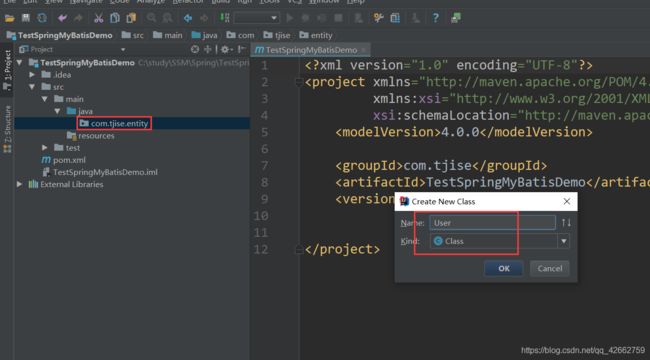Expand the test folder node

45,148
